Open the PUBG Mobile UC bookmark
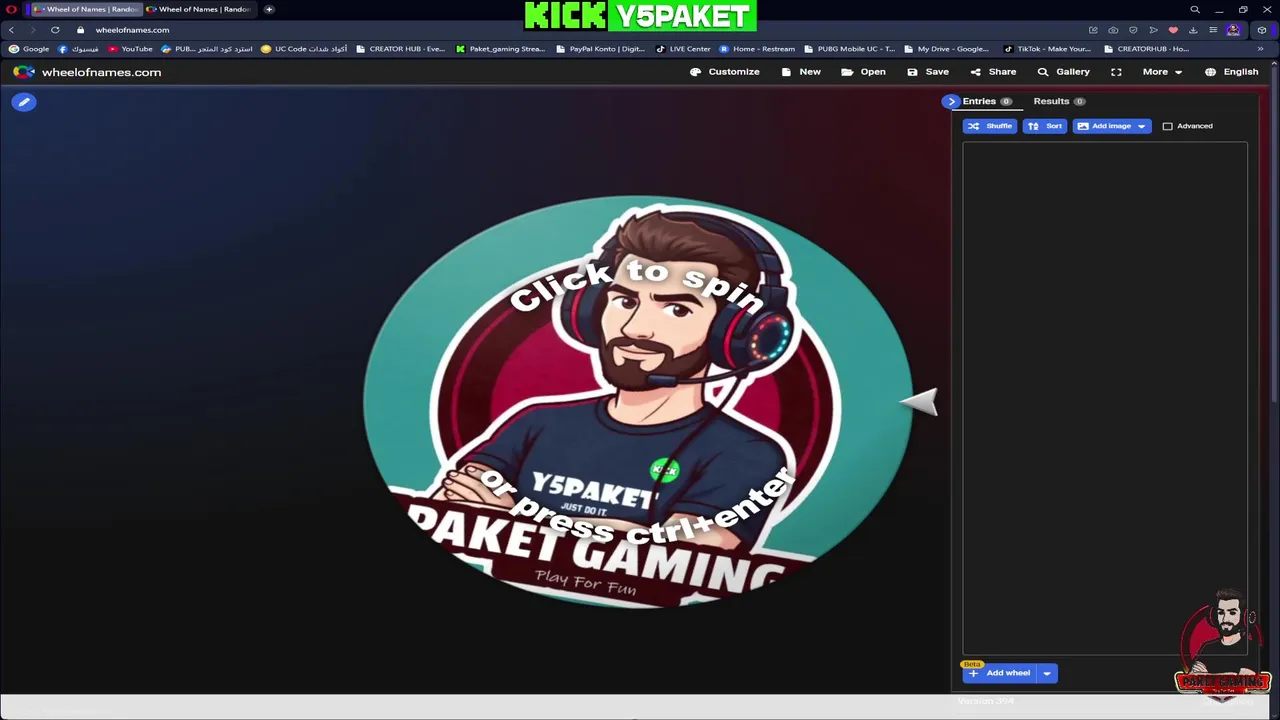The width and height of the screenshot is (1280, 720). (x=849, y=49)
